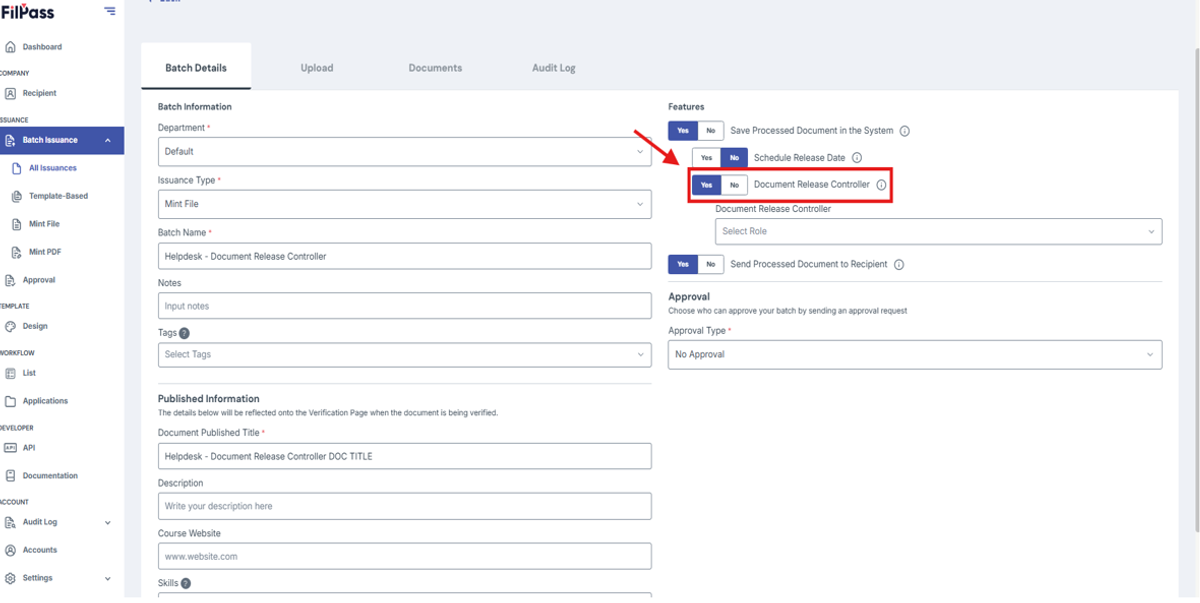Open the Approval Type dropdown
Screen dimensions: 1200x603
[915, 354]
